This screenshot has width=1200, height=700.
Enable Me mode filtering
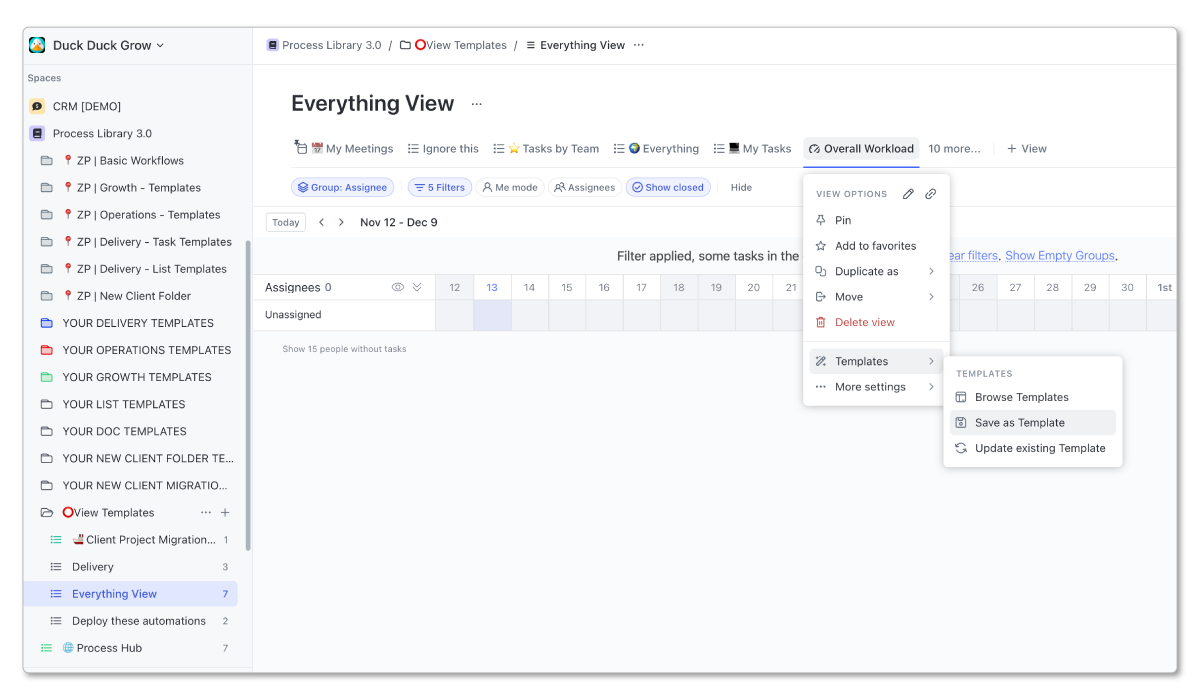click(510, 187)
